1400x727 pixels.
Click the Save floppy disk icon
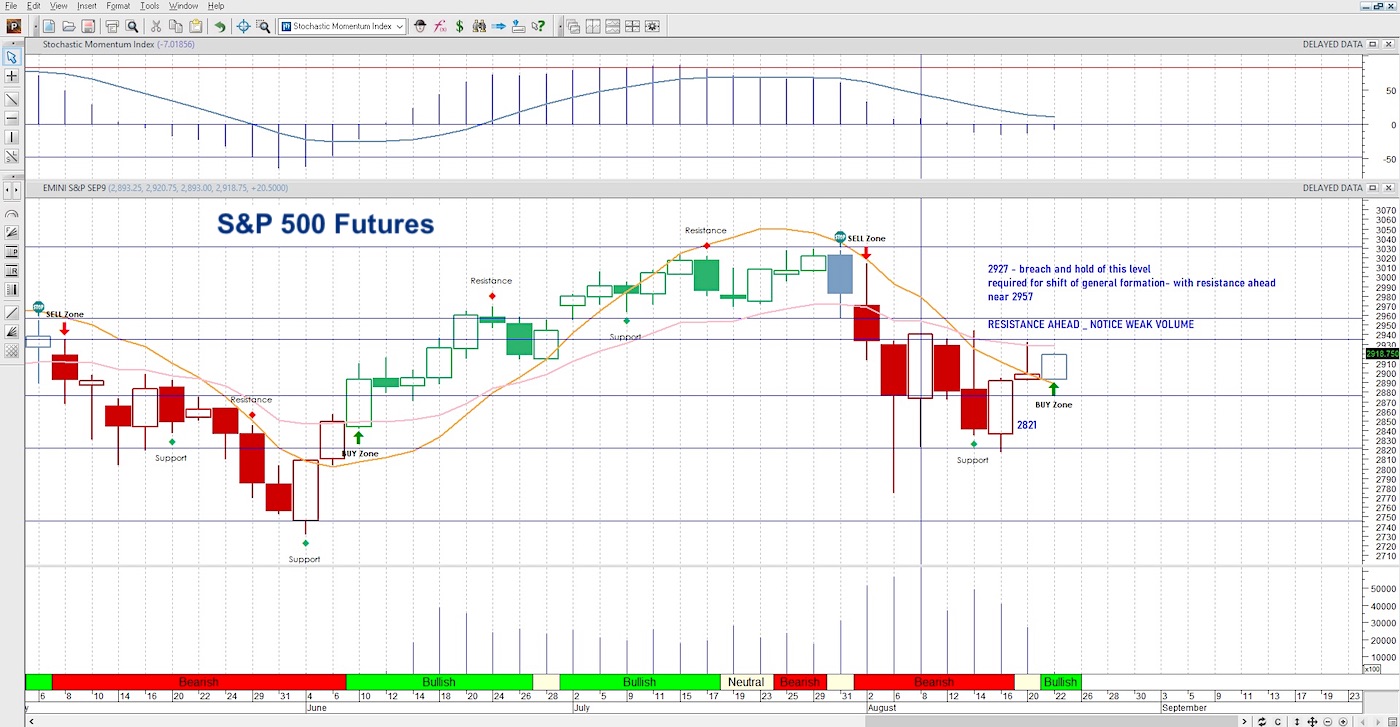[x=88, y=26]
